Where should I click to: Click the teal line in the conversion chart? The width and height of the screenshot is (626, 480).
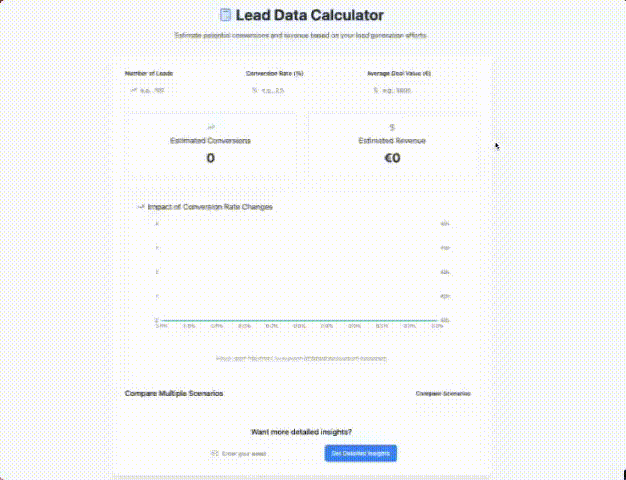click(300, 321)
